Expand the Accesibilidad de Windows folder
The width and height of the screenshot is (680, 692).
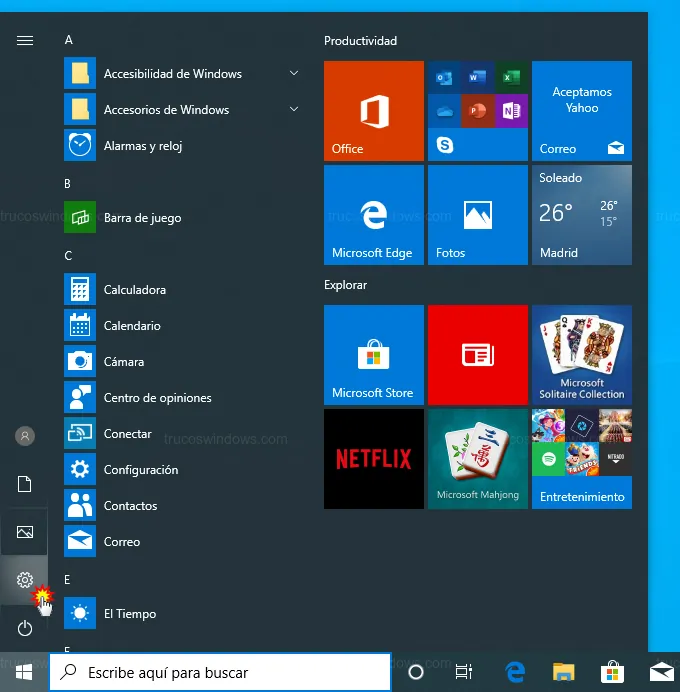[173, 74]
